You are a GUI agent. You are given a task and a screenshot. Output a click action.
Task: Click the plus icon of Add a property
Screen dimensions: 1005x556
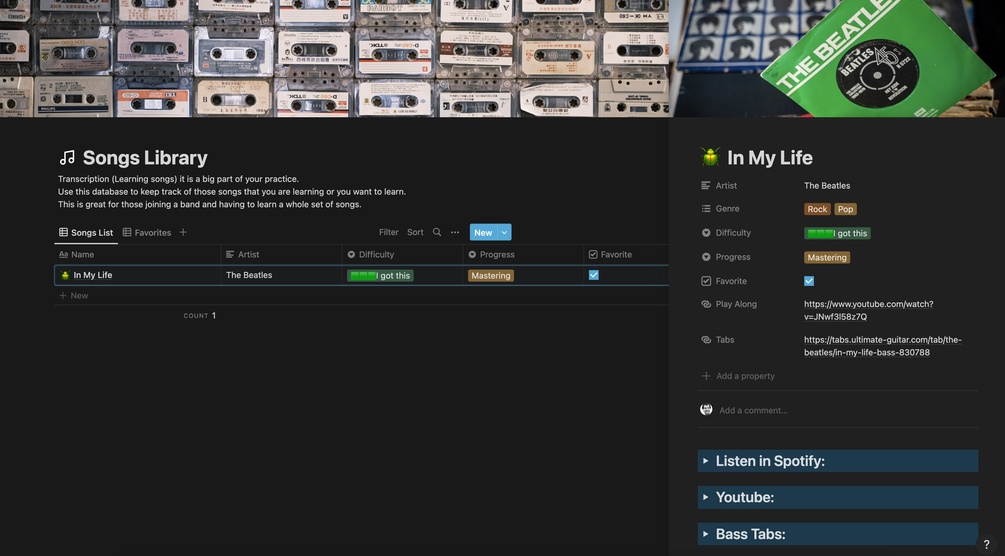[706, 376]
